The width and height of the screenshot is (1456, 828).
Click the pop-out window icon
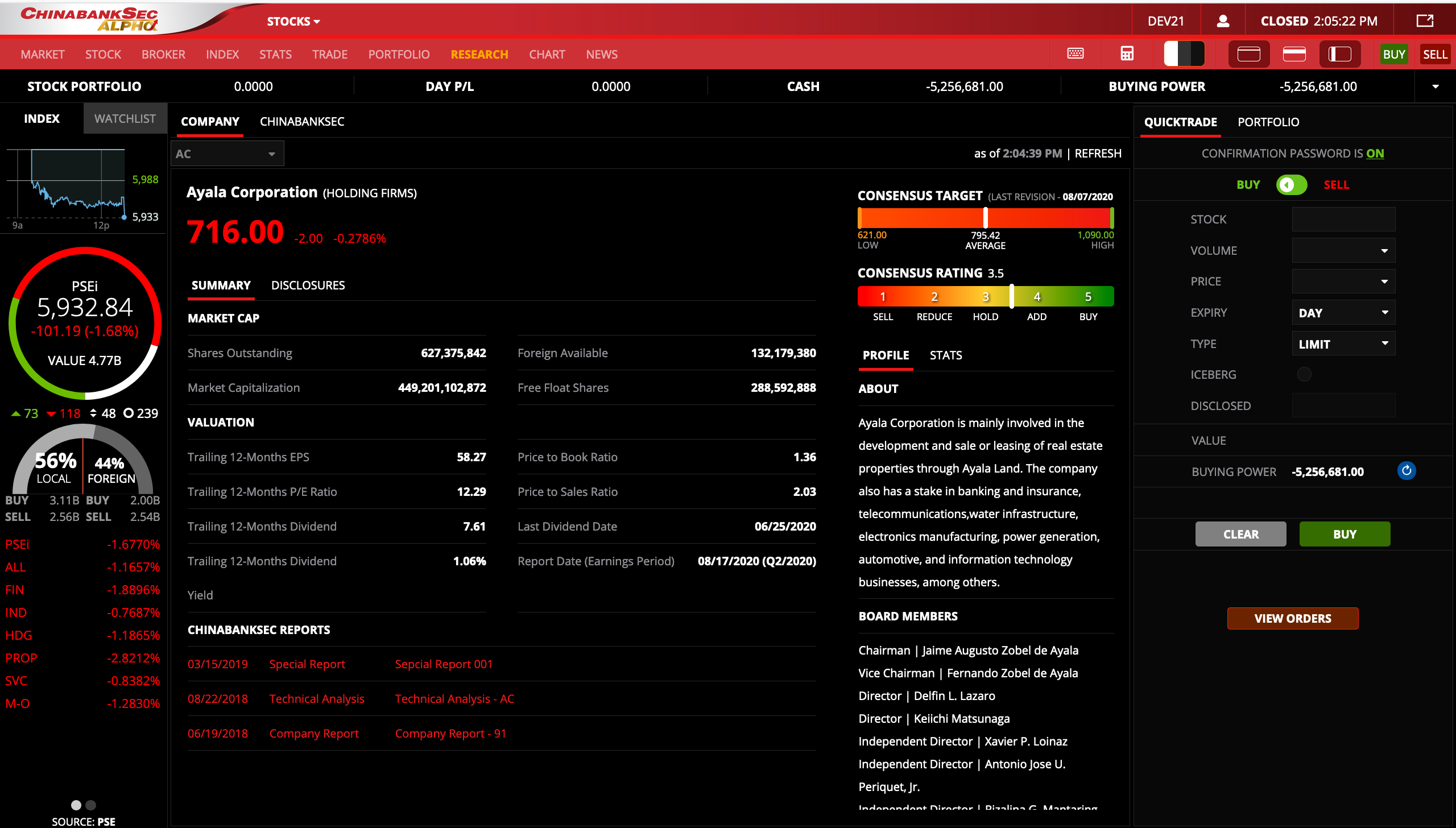pos(1425,21)
